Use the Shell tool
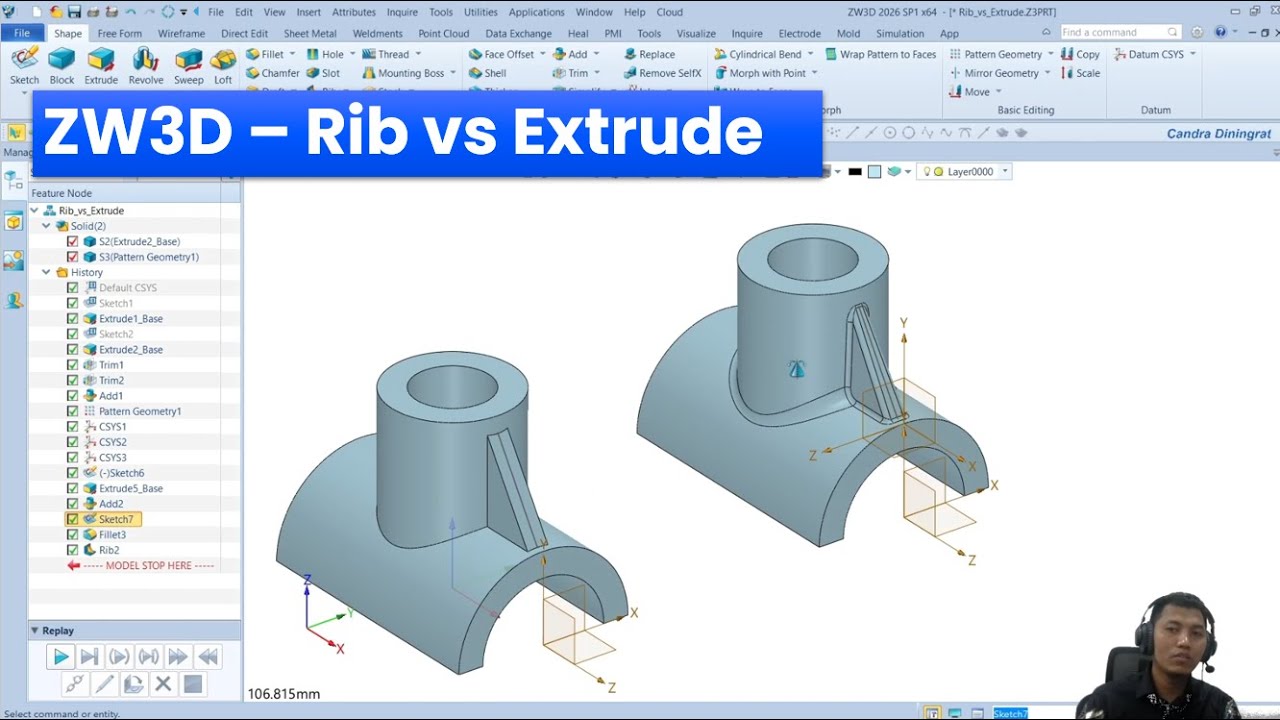 [x=487, y=73]
